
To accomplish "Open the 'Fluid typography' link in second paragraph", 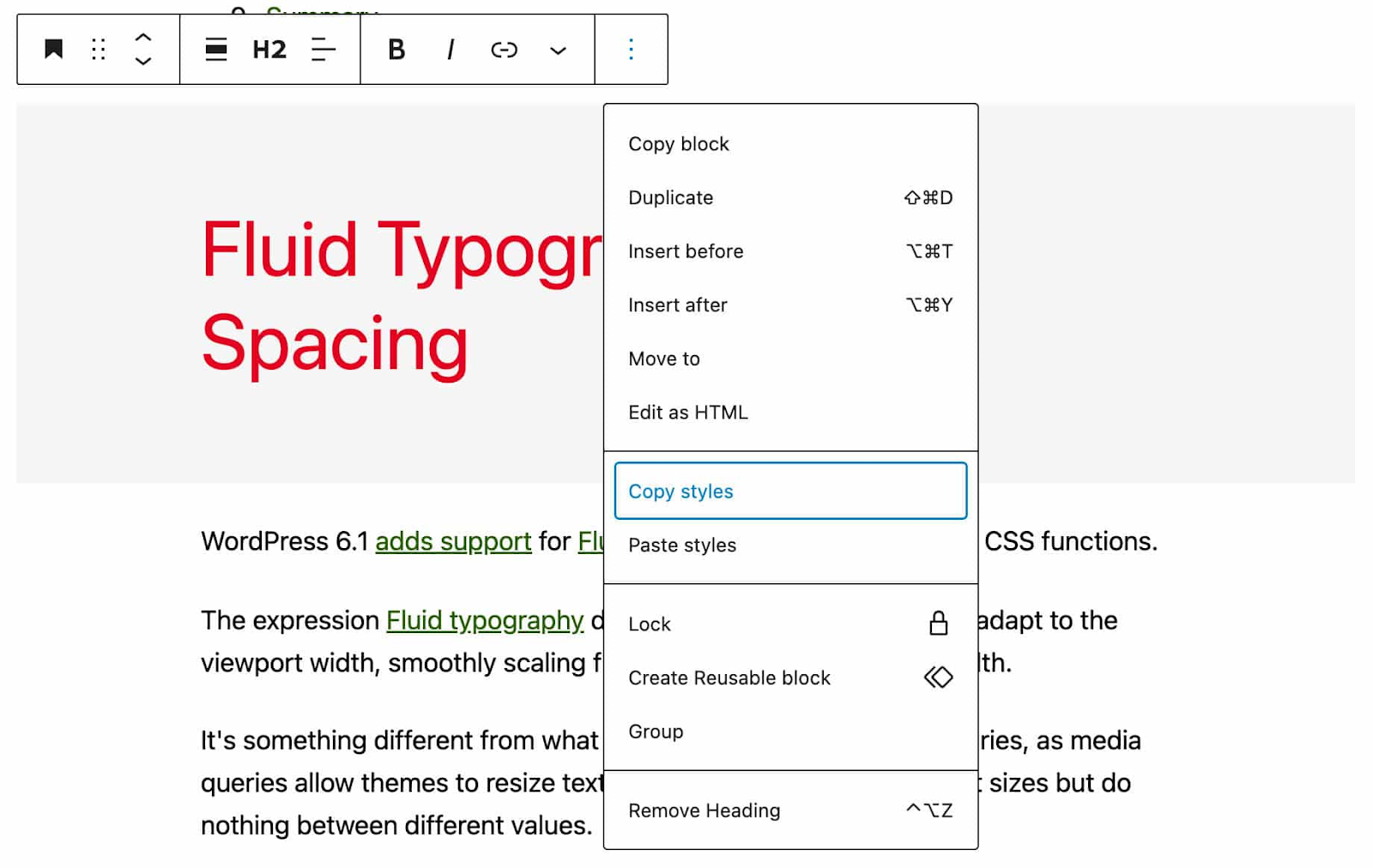I will pos(485,620).
